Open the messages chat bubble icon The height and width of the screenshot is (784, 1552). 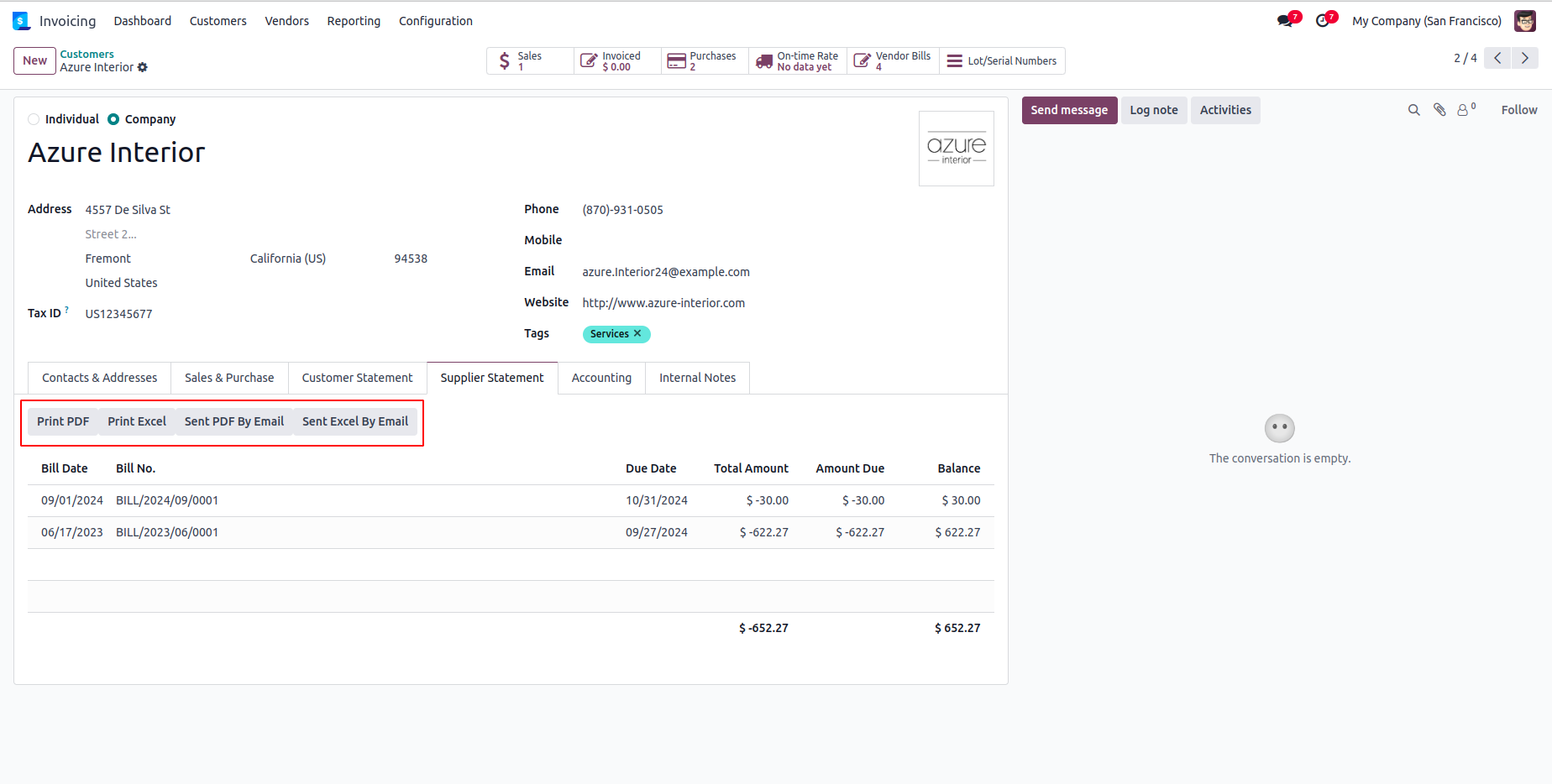(x=1286, y=20)
